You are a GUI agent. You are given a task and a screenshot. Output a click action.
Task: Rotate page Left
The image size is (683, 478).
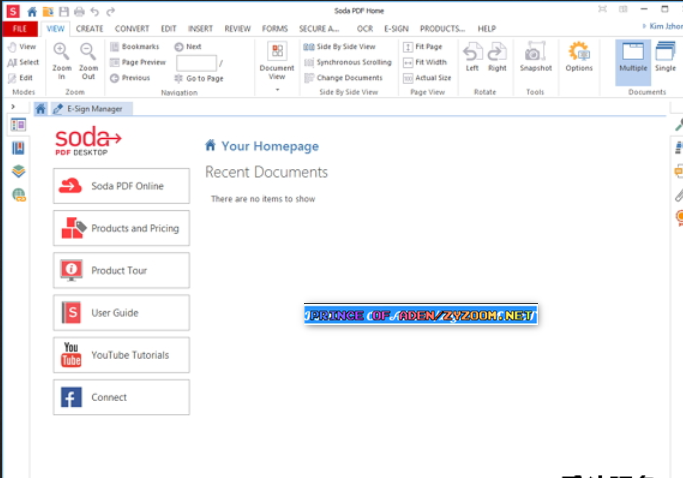(472, 57)
